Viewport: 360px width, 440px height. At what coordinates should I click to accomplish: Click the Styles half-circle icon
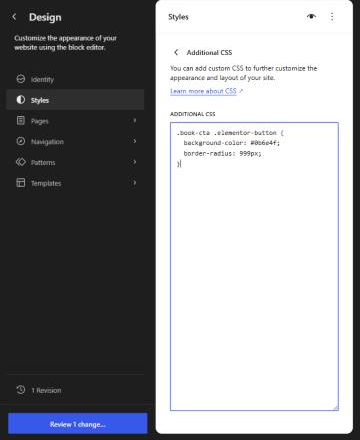[x=21, y=100]
